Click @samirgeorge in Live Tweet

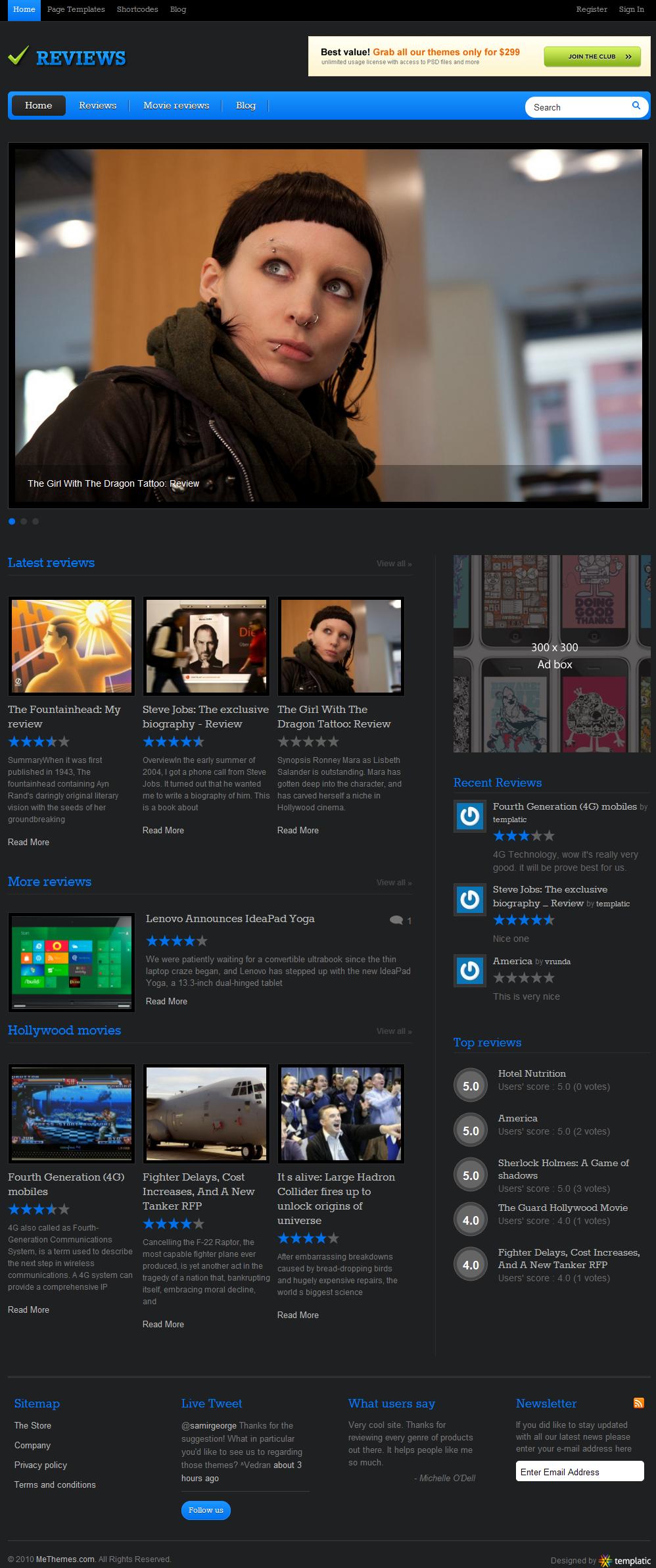coord(209,1425)
